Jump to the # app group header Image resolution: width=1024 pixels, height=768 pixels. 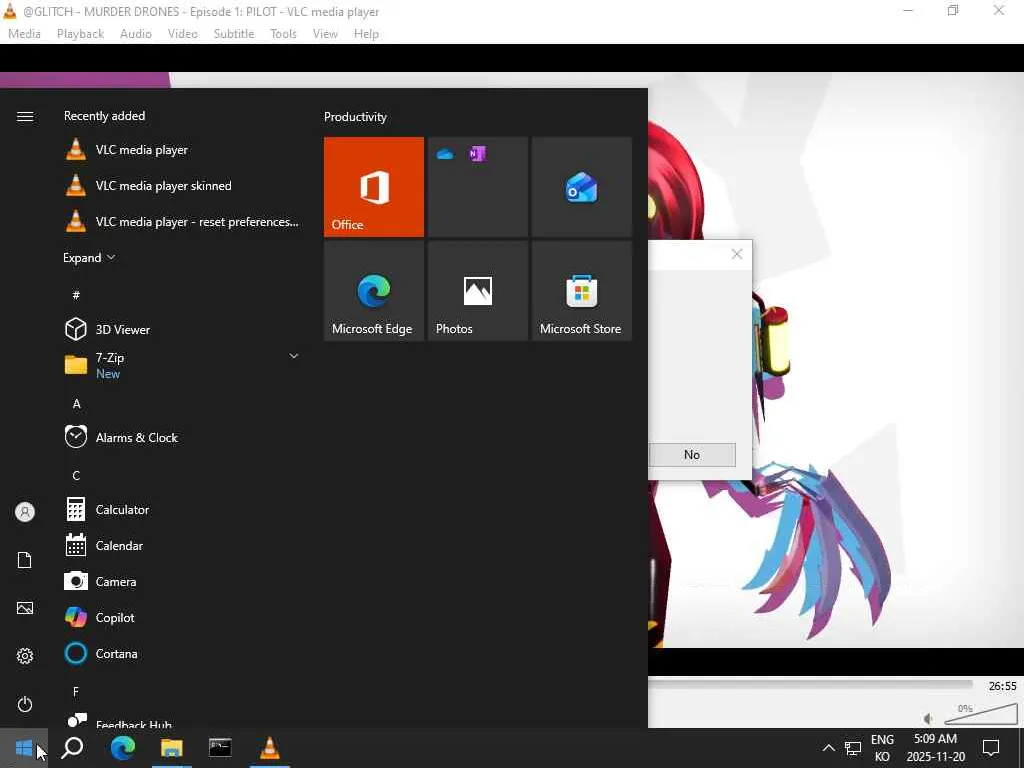point(76,295)
